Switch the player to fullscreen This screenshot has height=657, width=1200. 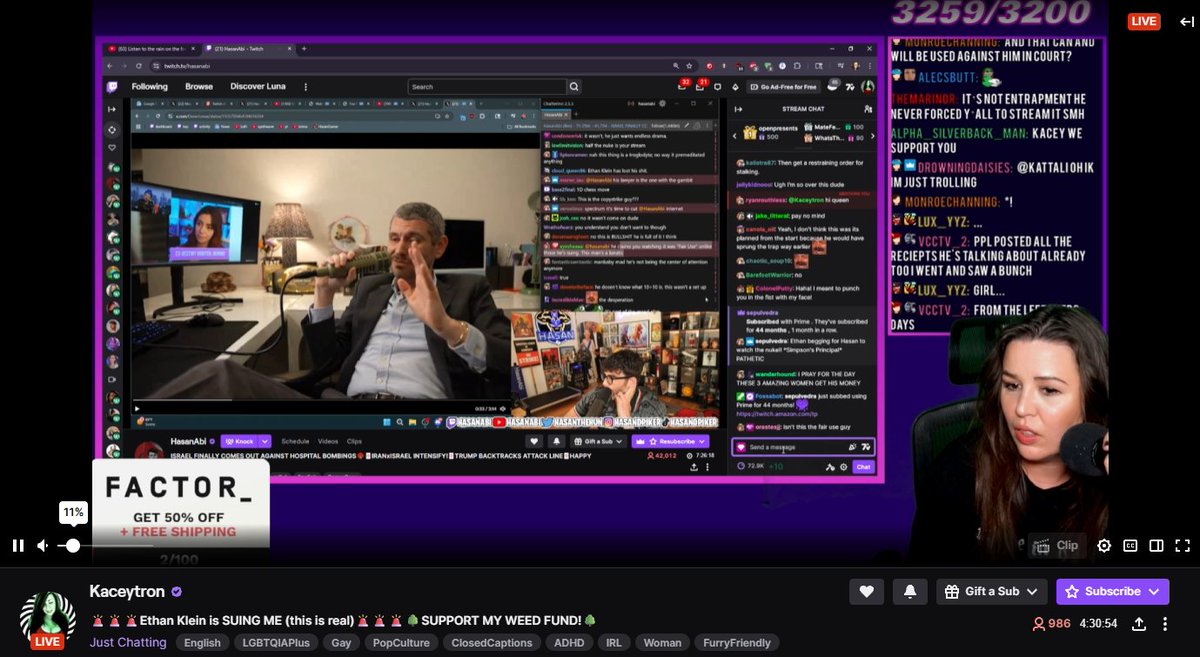1182,546
